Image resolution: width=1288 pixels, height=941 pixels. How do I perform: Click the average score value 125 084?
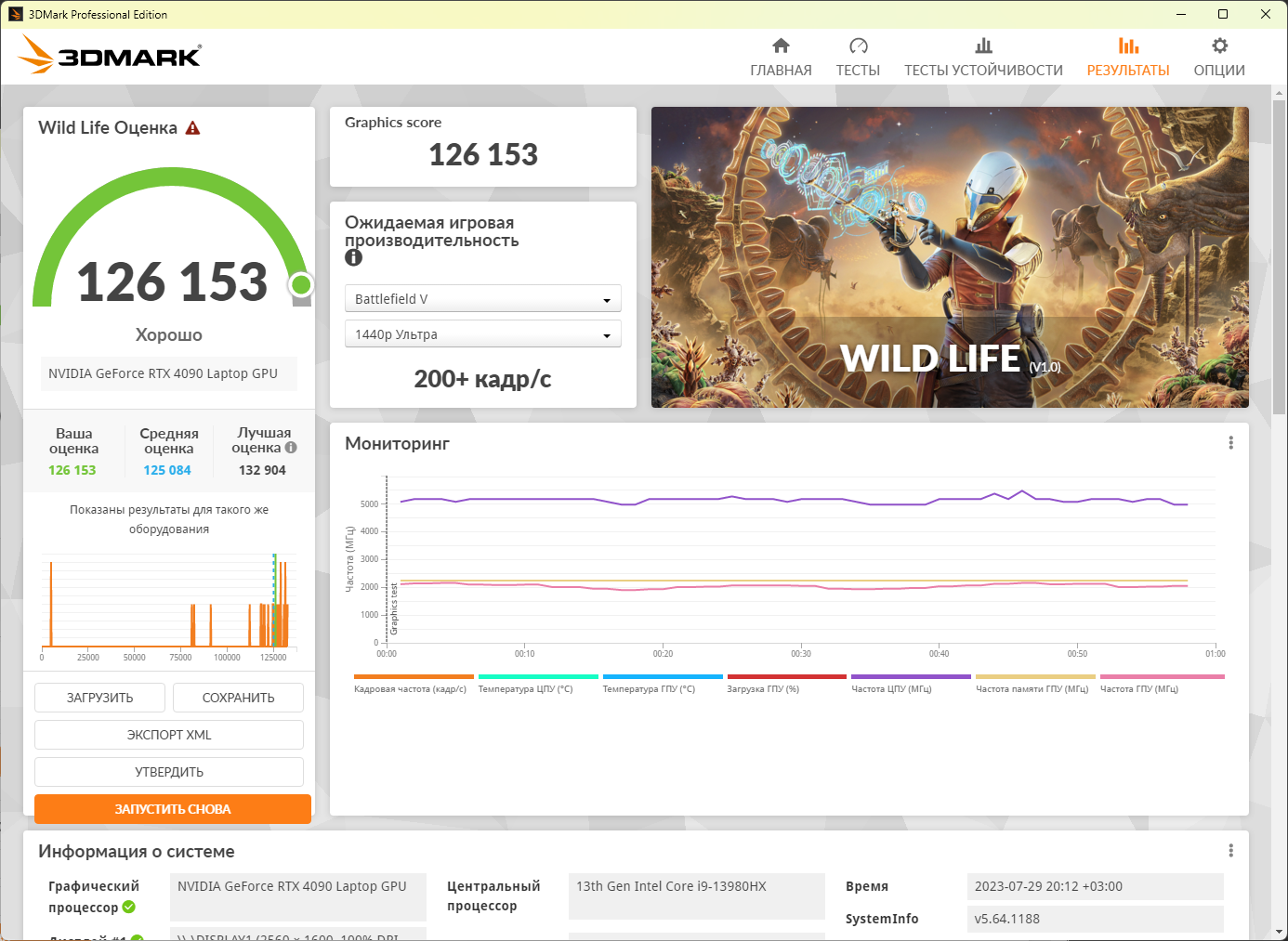pyautogui.click(x=167, y=470)
